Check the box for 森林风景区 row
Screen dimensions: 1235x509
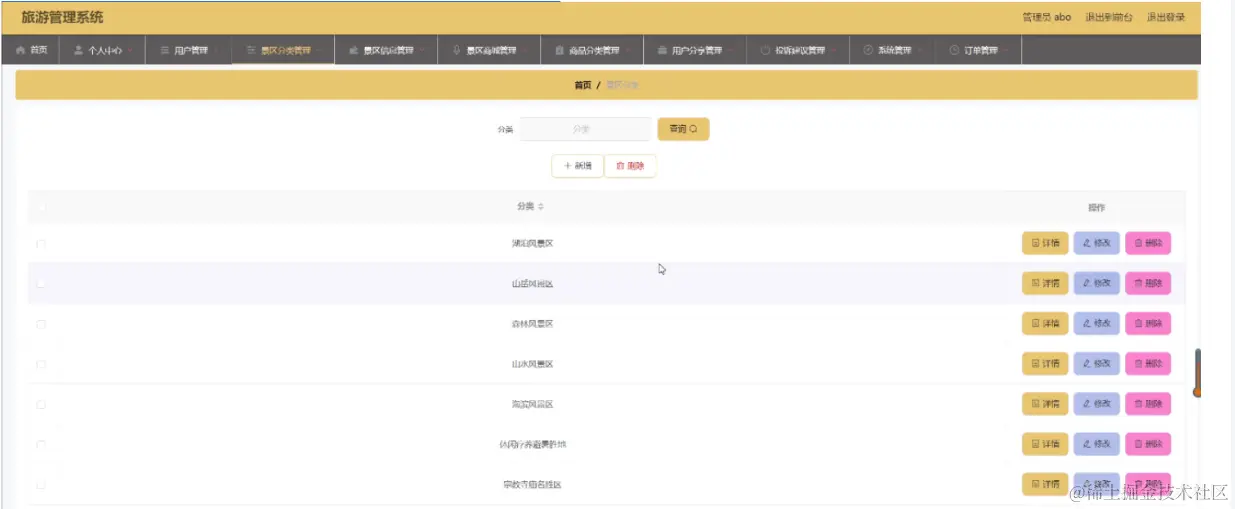pos(41,324)
